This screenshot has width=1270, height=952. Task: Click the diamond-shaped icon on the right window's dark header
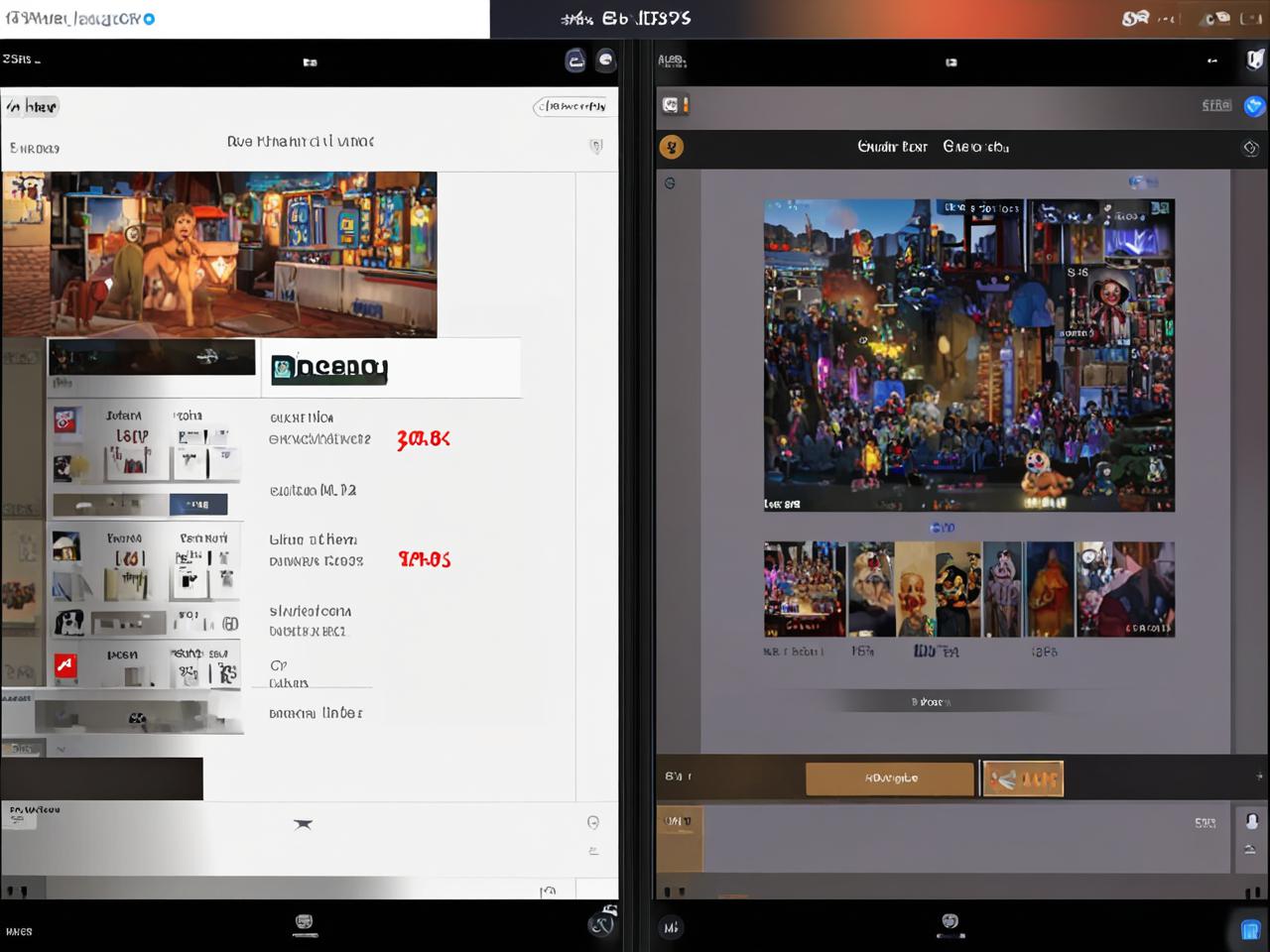tap(1250, 148)
